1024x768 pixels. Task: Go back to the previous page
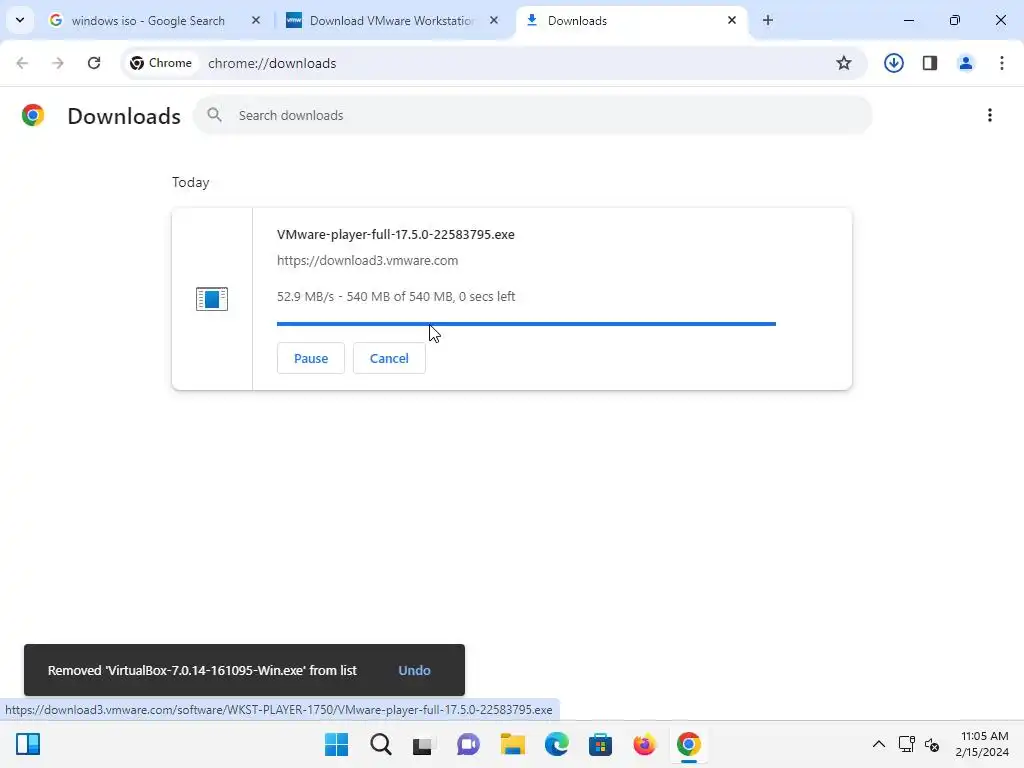click(x=22, y=63)
